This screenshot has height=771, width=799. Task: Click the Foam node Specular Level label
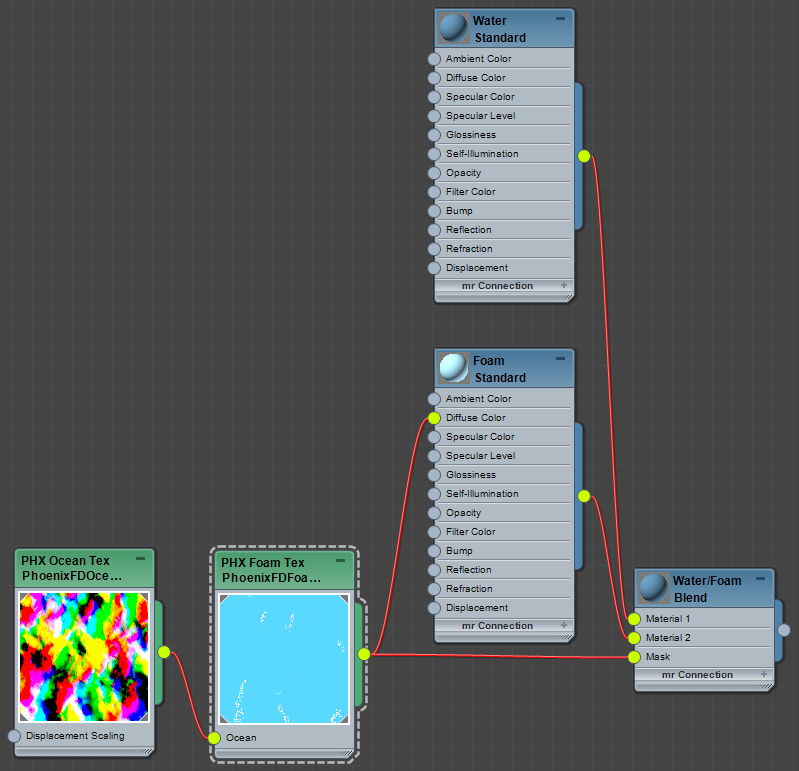pyautogui.click(x=481, y=456)
